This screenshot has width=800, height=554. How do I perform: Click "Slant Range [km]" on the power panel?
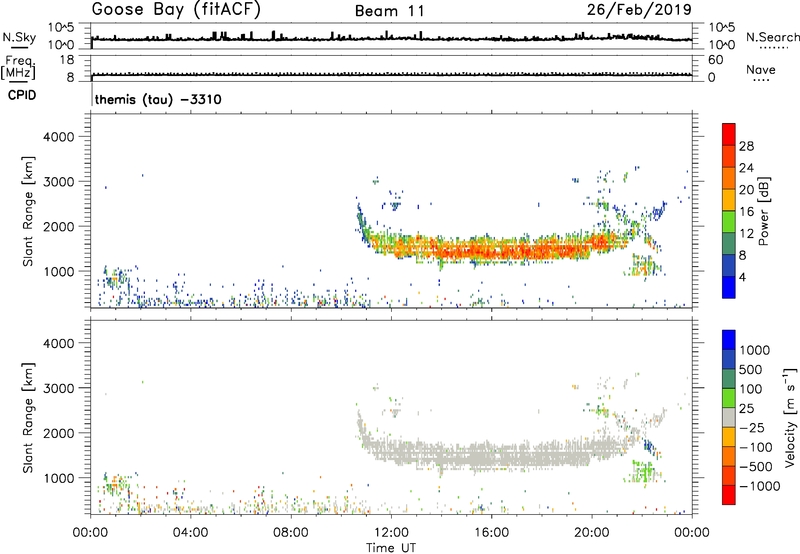tap(28, 211)
